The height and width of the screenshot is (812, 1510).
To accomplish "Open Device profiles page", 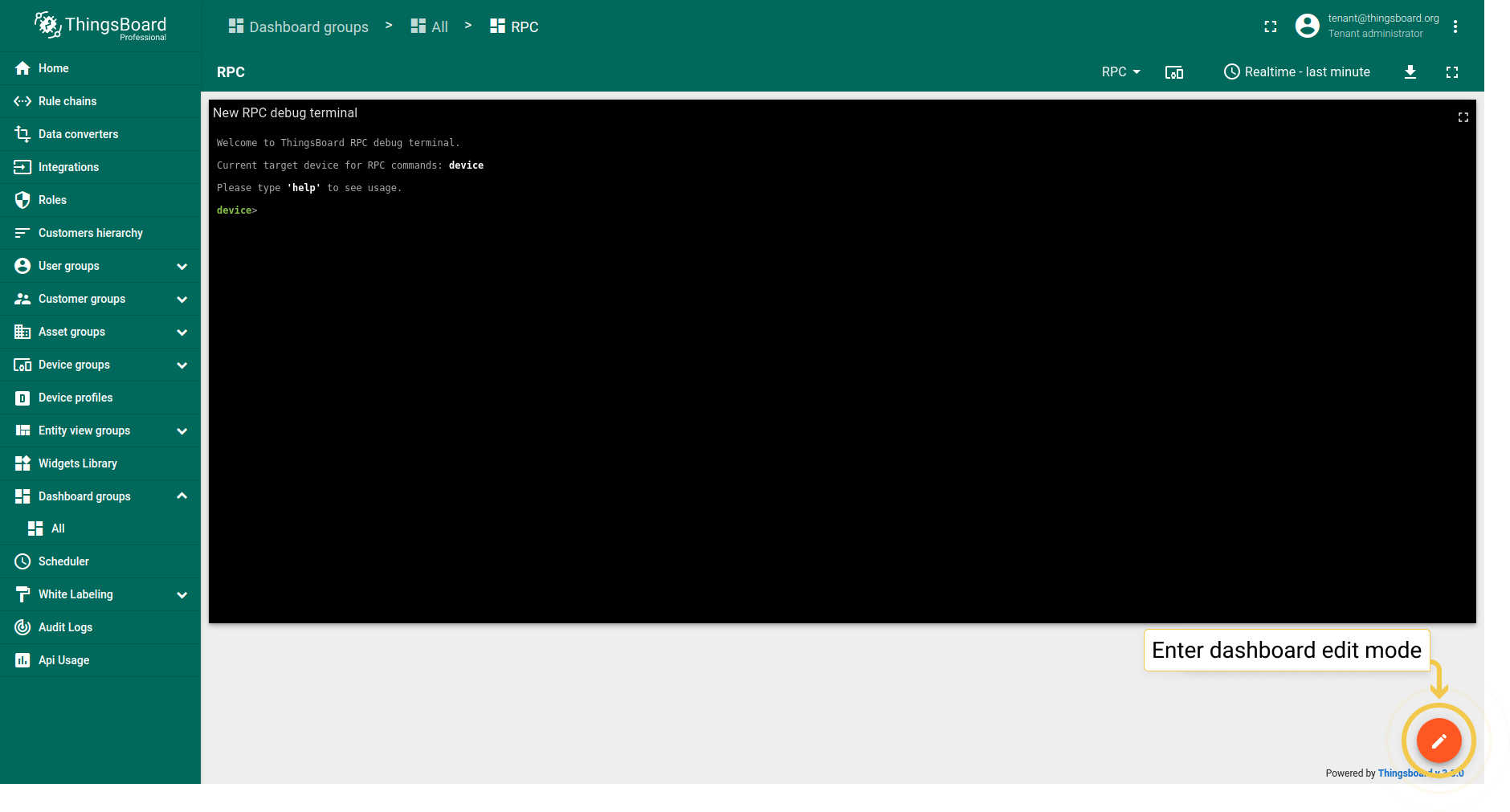I will click(x=100, y=398).
